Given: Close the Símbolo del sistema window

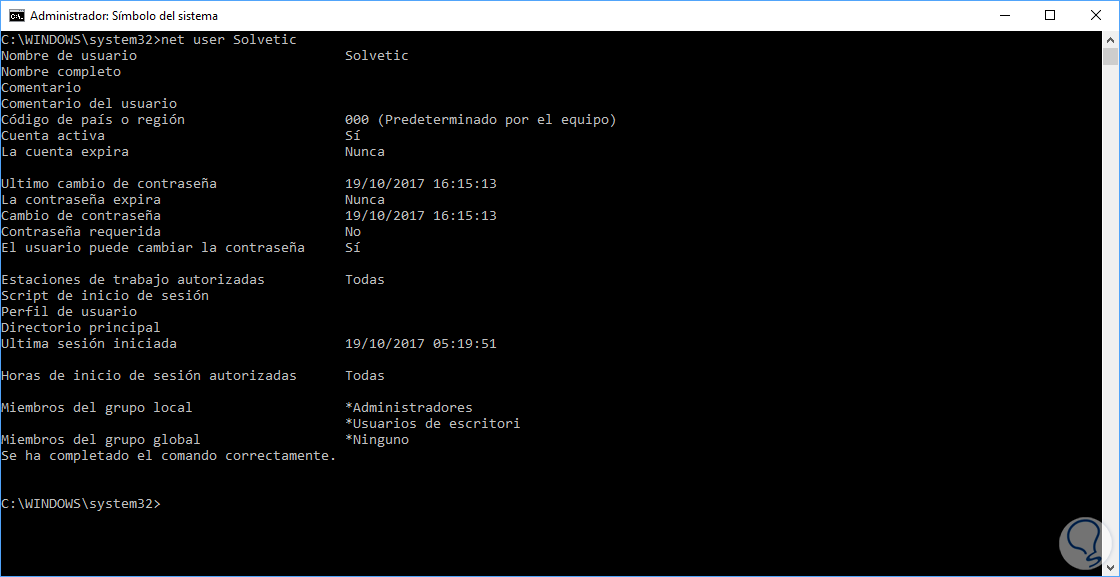Looking at the screenshot, I should (1096, 16).
